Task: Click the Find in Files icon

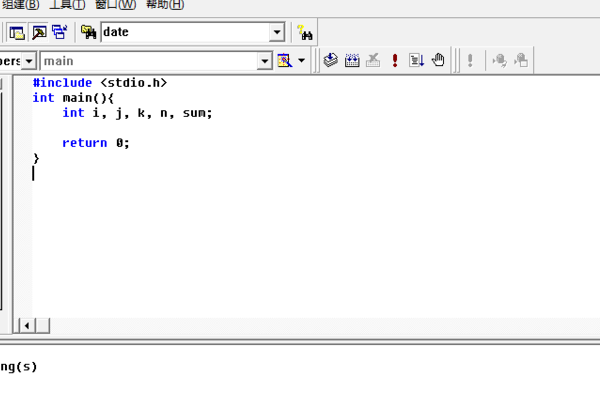Action: tap(89, 32)
